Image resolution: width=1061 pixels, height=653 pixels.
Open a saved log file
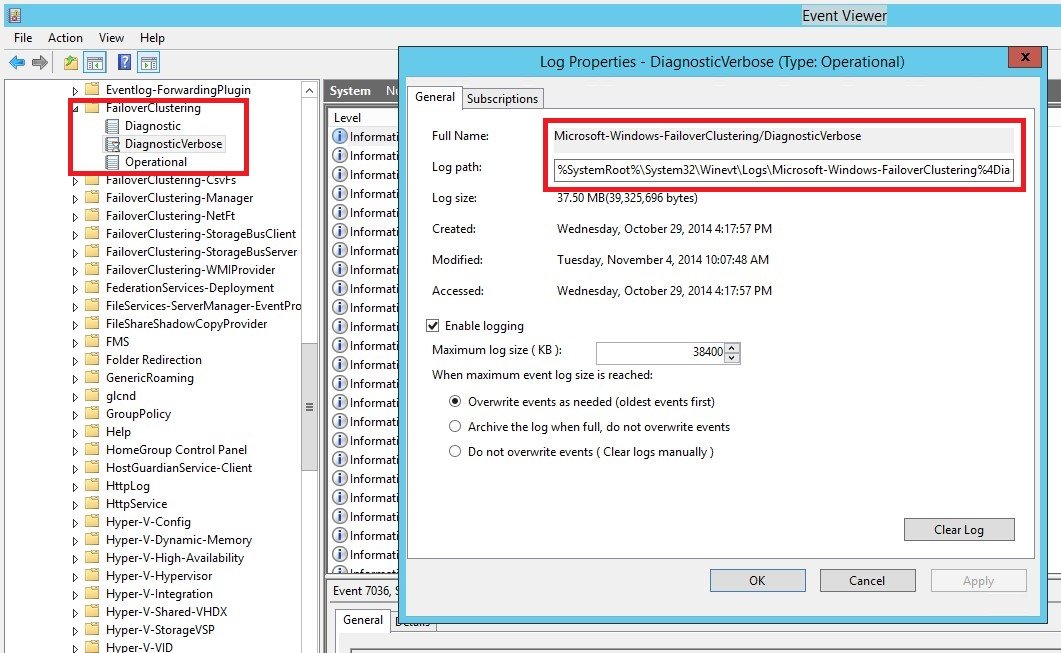pos(70,62)
